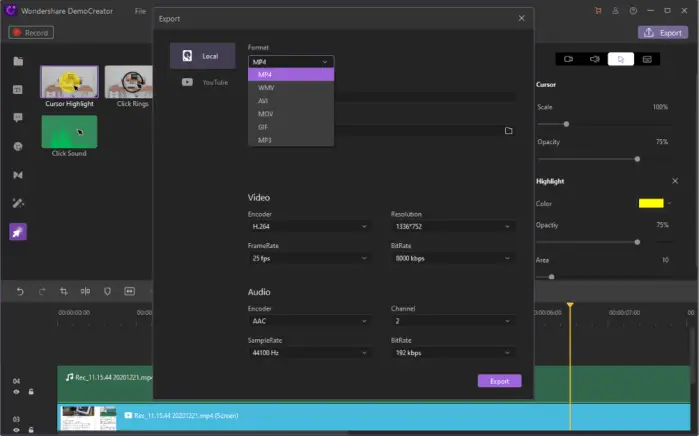Click the undo arrow in timeline toolbar
The width and height of the screenshot is (700, 436).
click(20, 291)
